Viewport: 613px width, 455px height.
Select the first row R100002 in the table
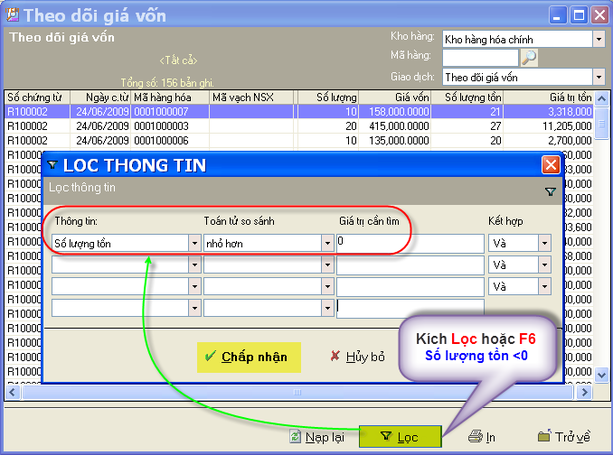click(x=36, y=111)
